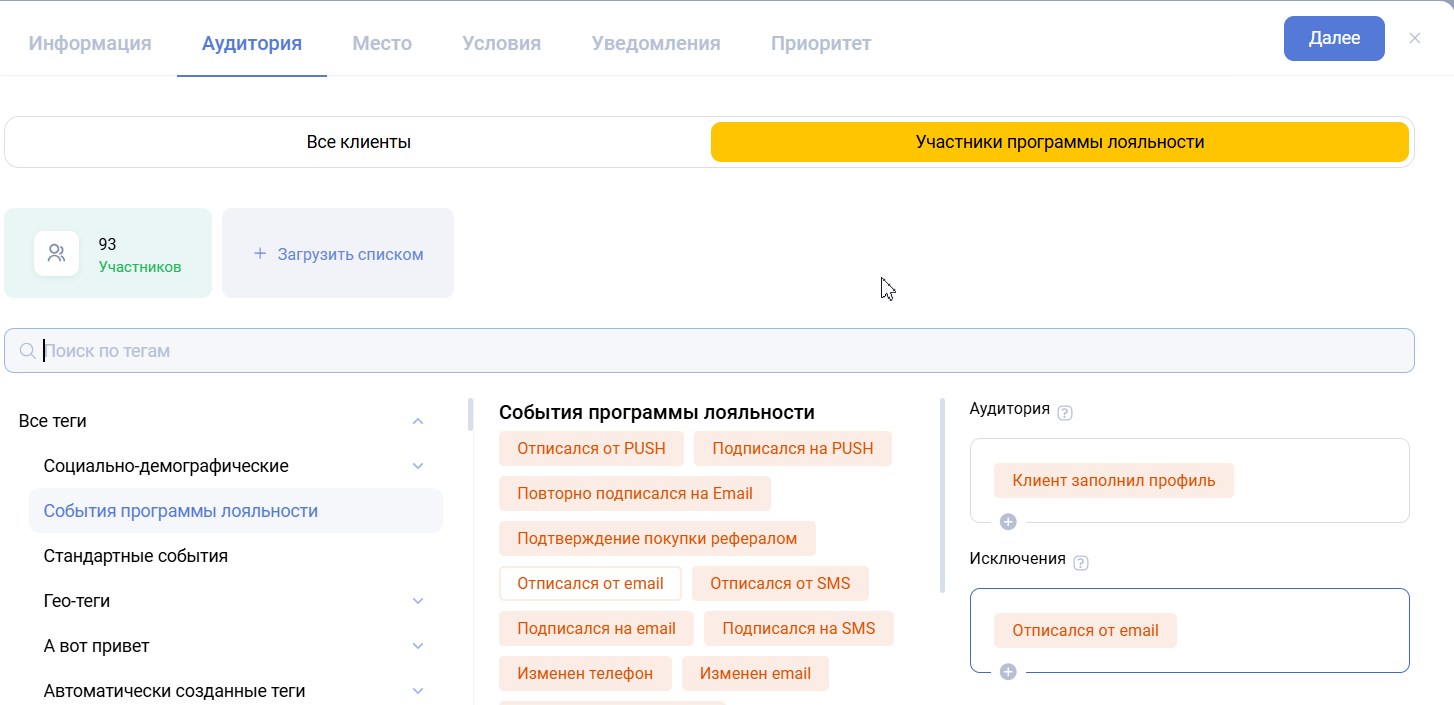1454x705 pixels.
Task: Expand Социально-демографические category
Action: tap(418, 466)
